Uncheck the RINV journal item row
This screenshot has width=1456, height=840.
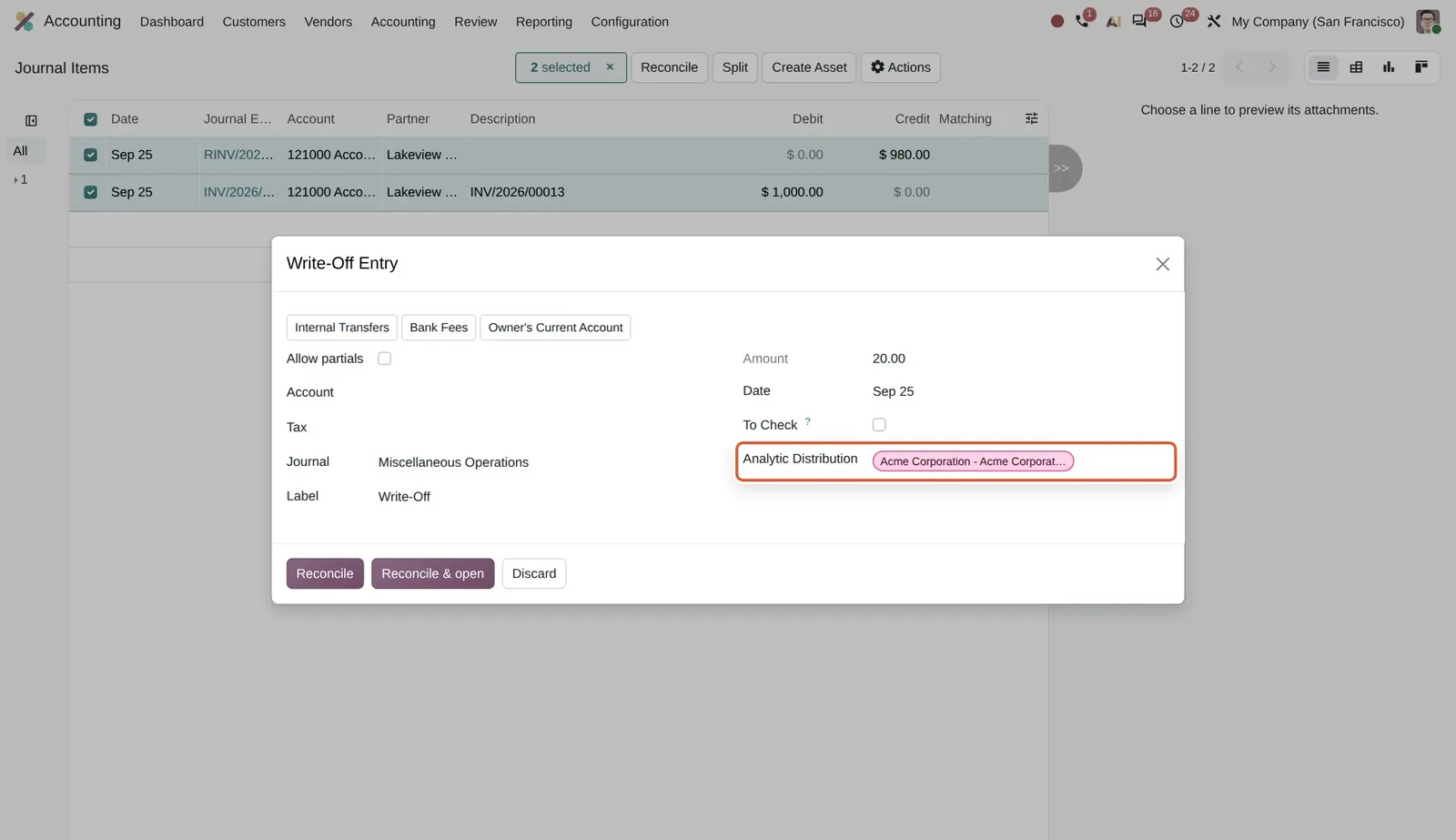point(90,155)
